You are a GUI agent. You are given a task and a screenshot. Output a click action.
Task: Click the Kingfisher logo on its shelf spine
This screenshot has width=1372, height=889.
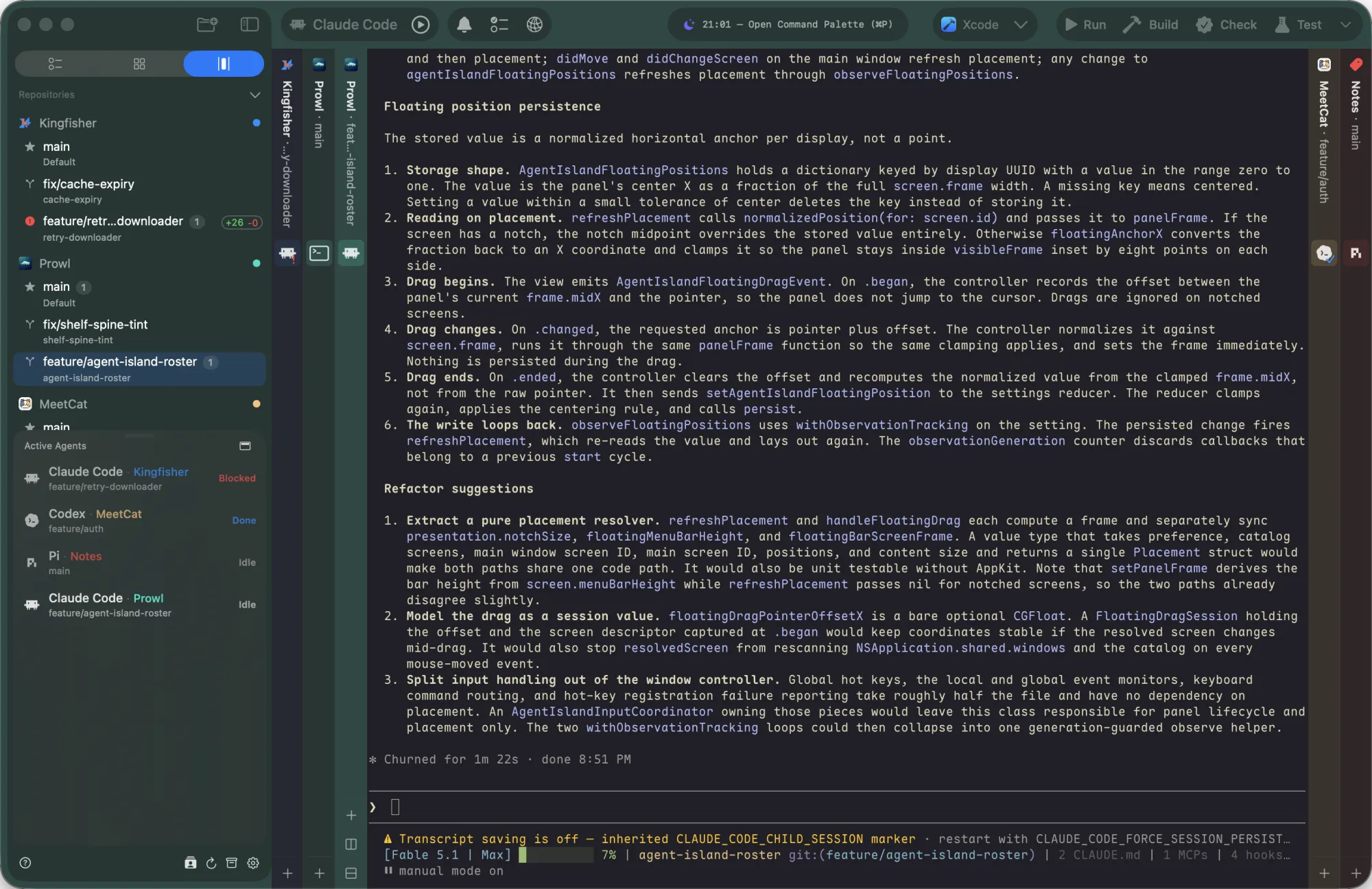(287, 64)
